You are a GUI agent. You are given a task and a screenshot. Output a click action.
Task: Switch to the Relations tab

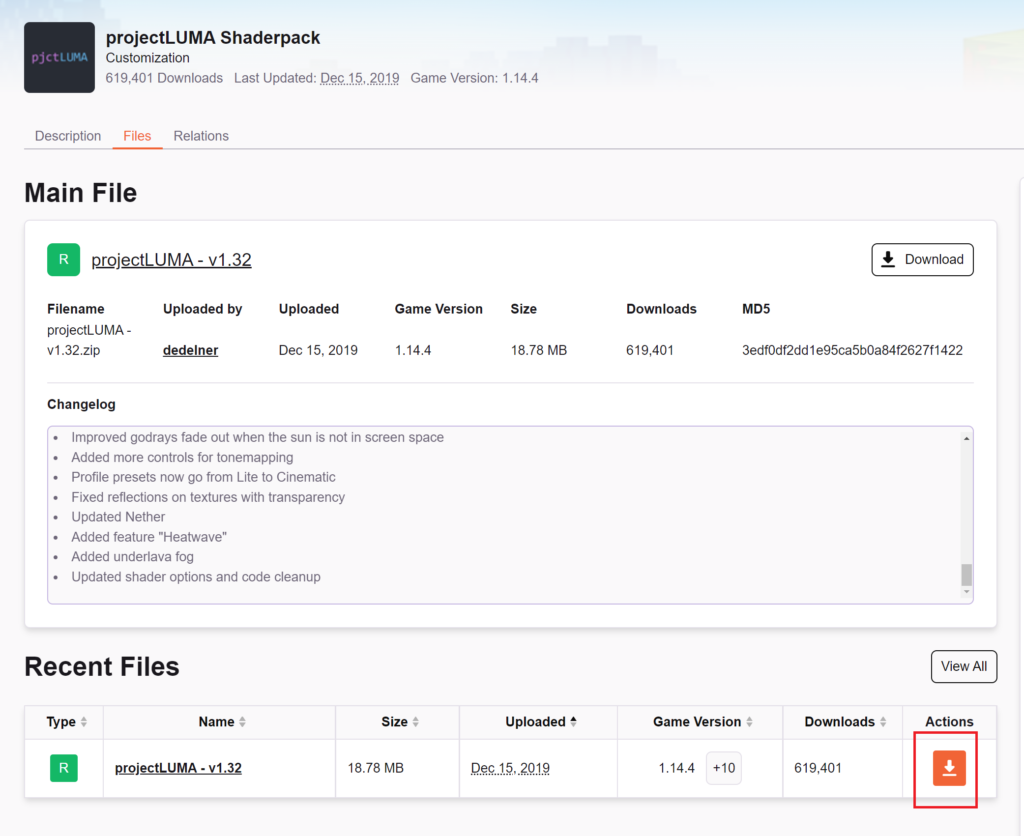[x=201, y=136]
